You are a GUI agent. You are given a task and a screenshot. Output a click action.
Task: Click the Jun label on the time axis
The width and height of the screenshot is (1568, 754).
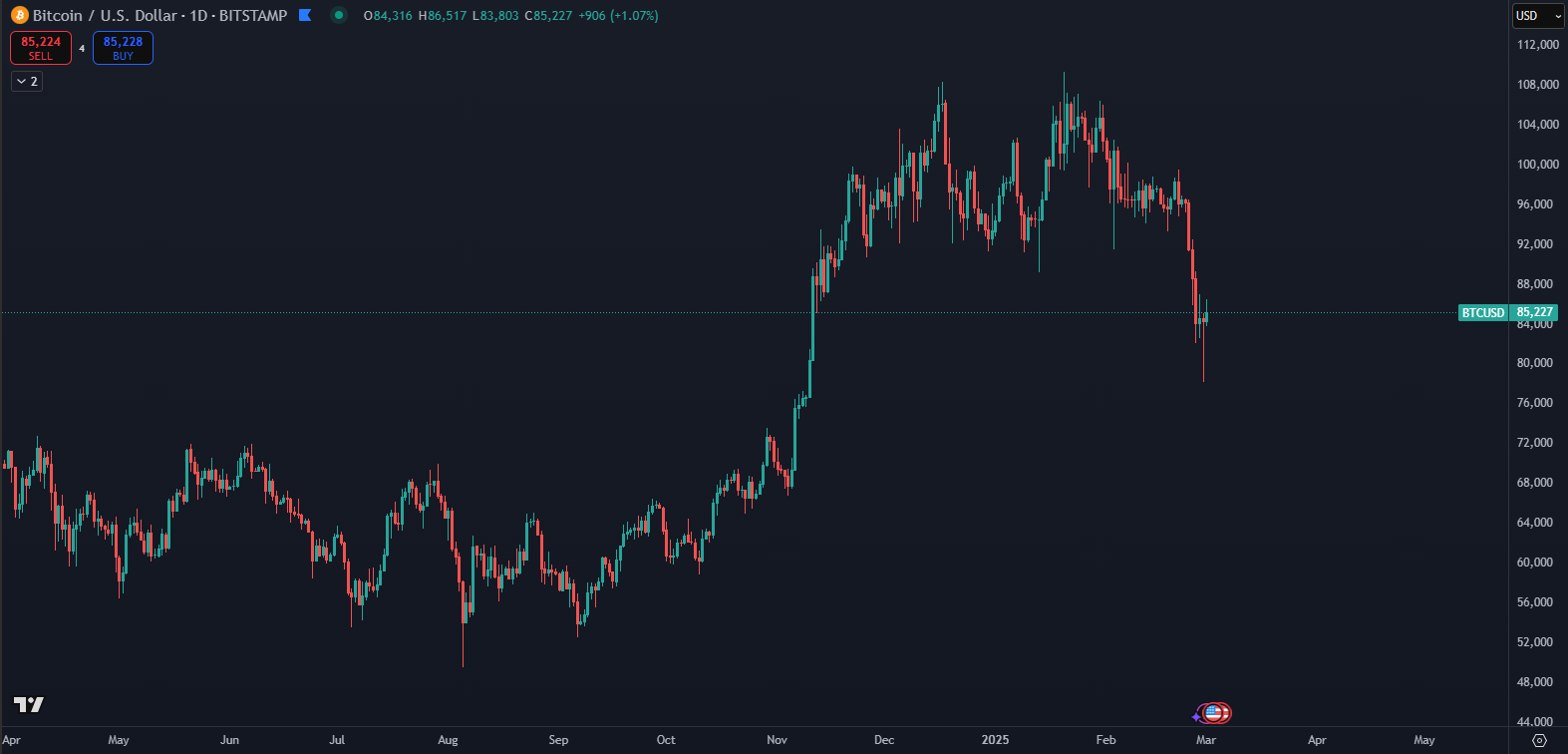[x=229, y=740]
